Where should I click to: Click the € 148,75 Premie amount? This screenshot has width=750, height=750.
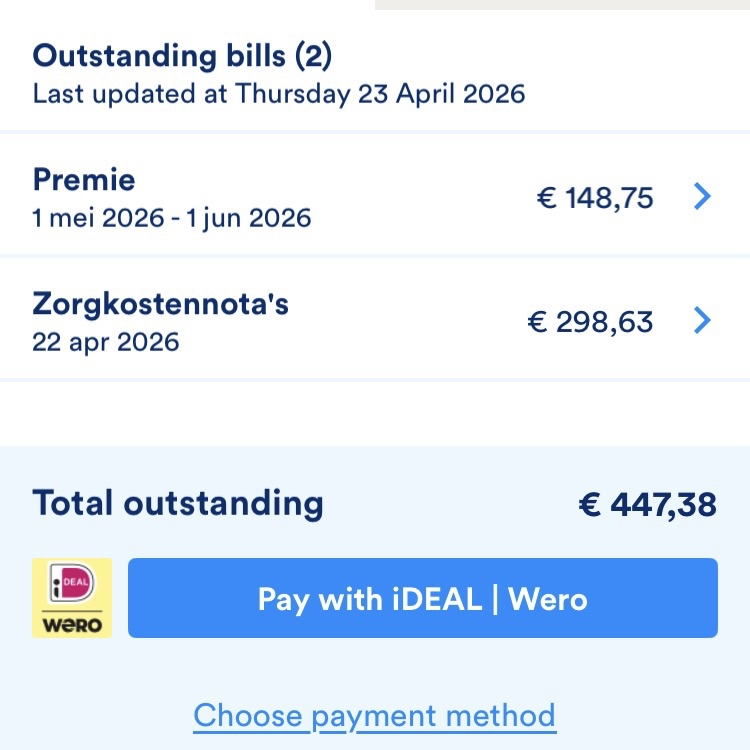point(595,198)
